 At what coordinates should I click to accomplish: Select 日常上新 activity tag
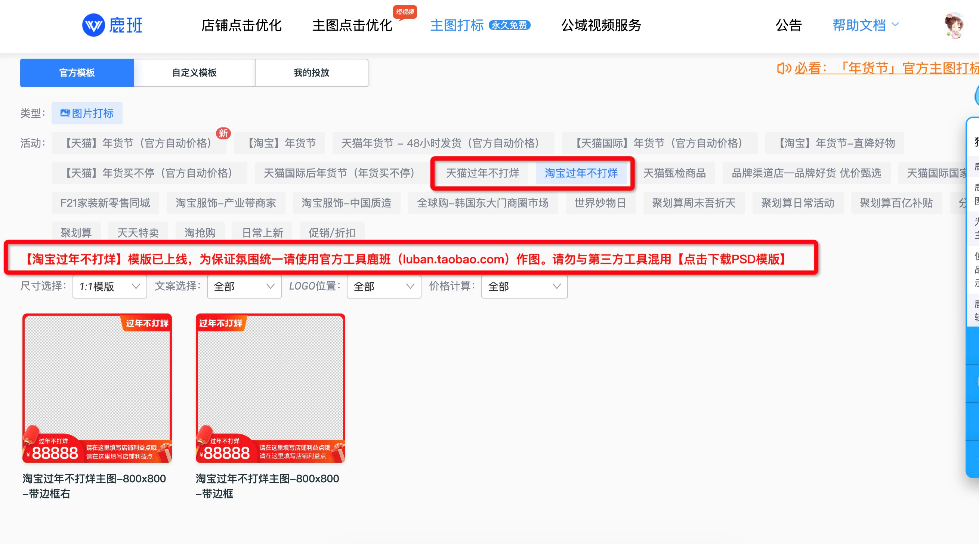262,233
